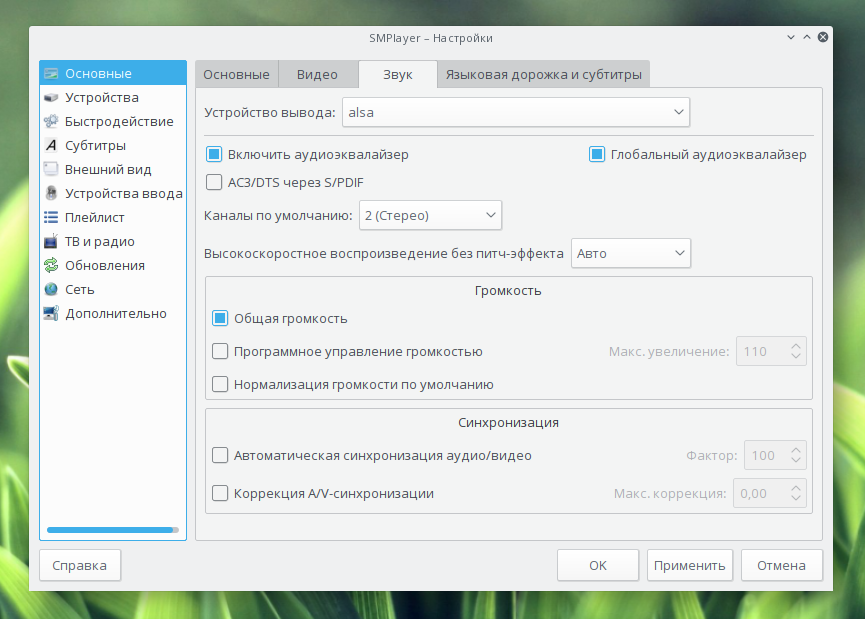This screenshot has width=865, height=619.
Task: Click the Справка button
Action: pos(80,565)
